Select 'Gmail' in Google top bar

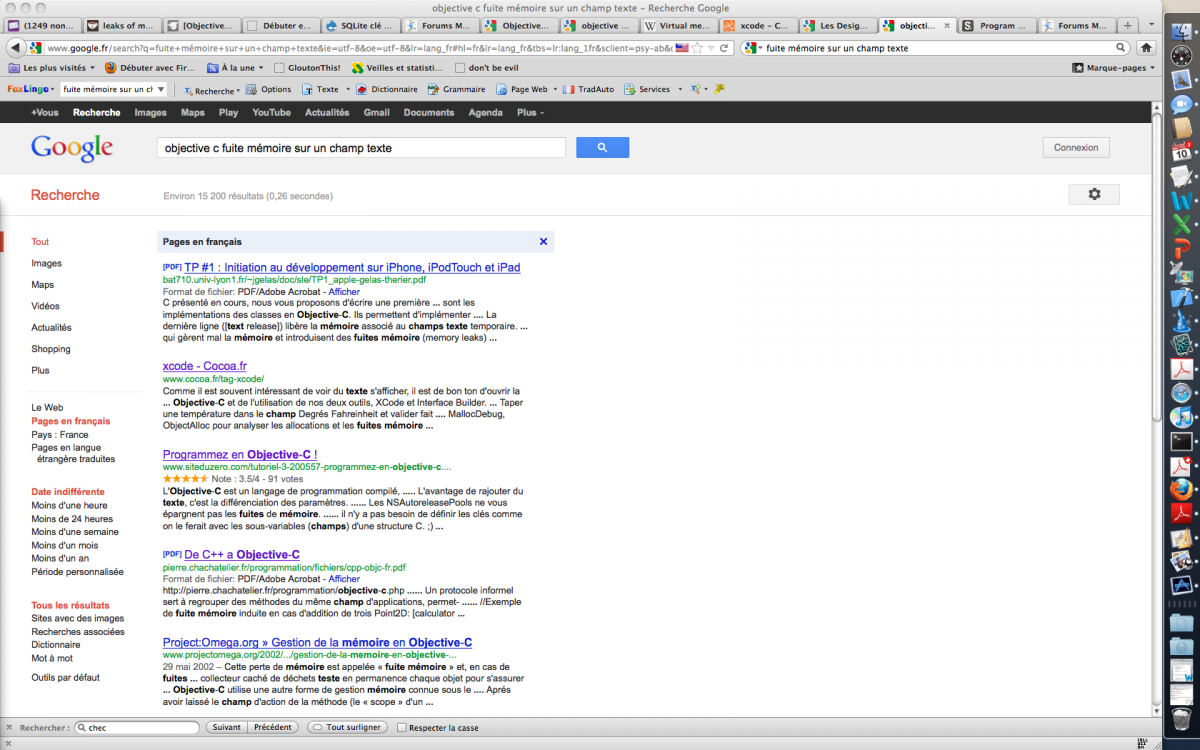point(376,113)
